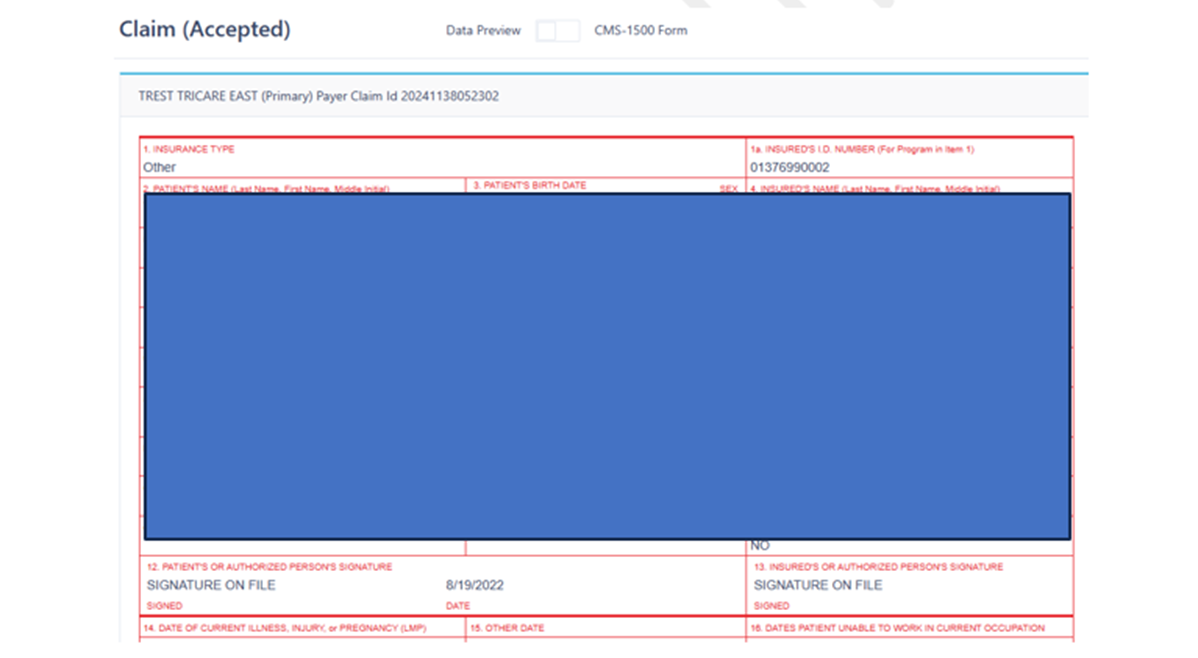Click the Claim (Accepted) heading
Viewport: 1198px width, 658px height.
205,30
